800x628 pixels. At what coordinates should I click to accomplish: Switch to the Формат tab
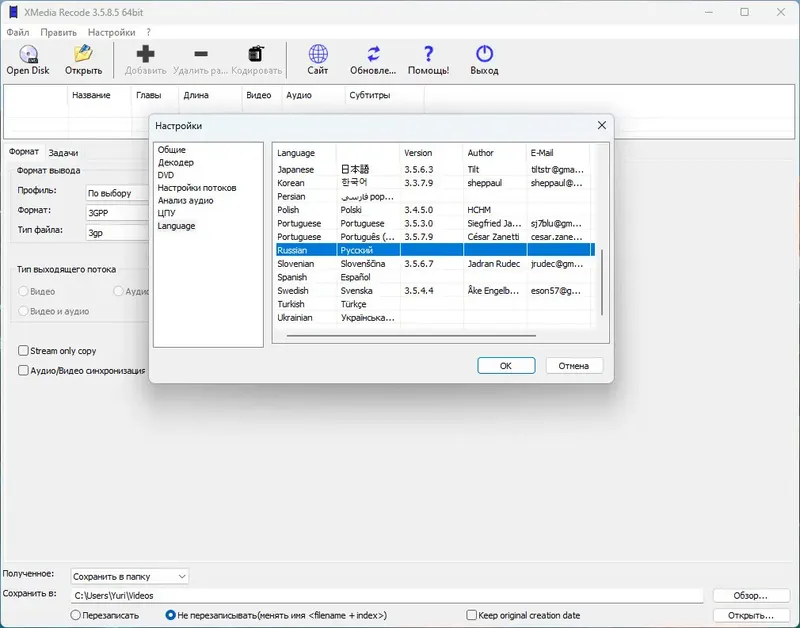pyautogui.click(x=23, y=152)
